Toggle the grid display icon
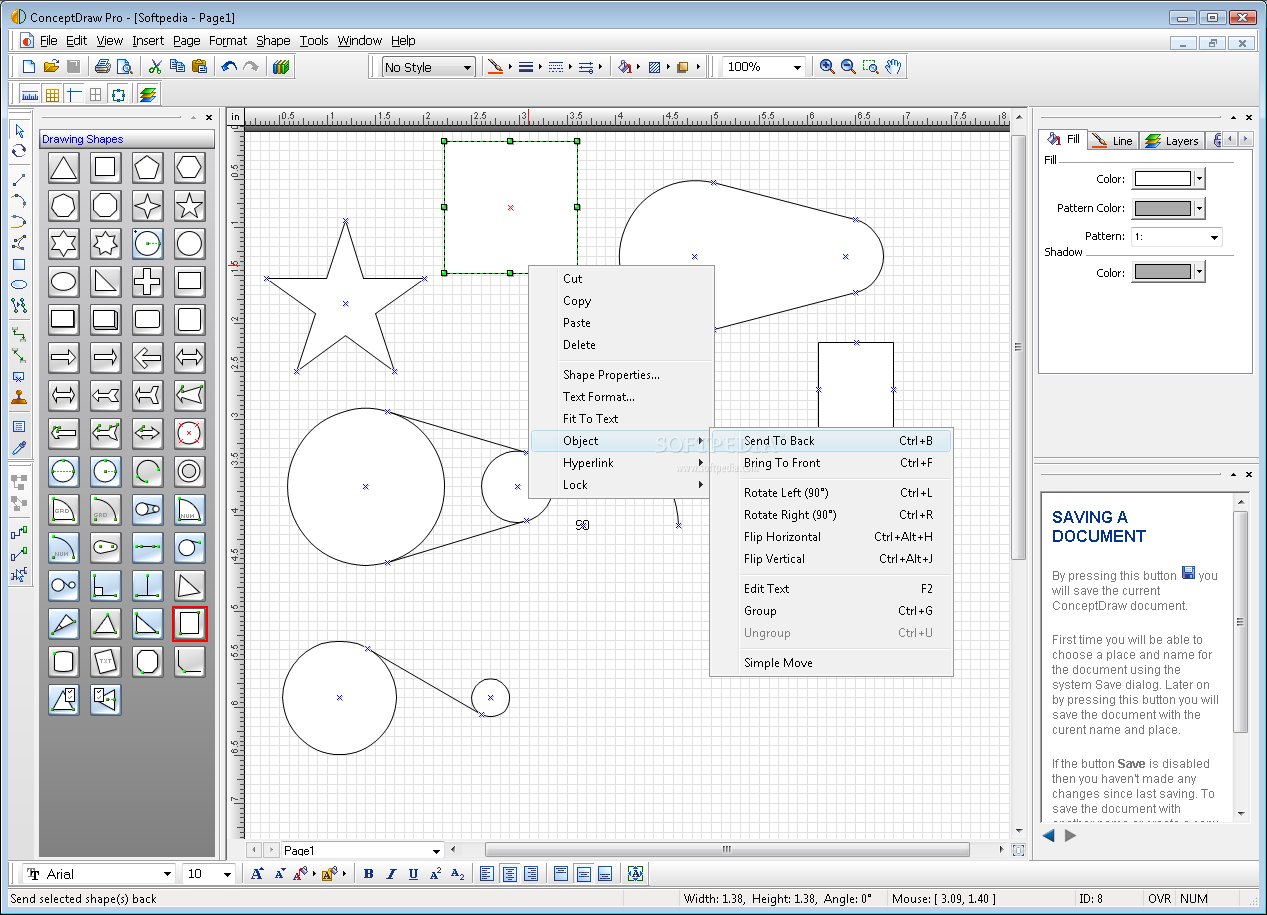The image size is (1267, 915). pos(52,95)
